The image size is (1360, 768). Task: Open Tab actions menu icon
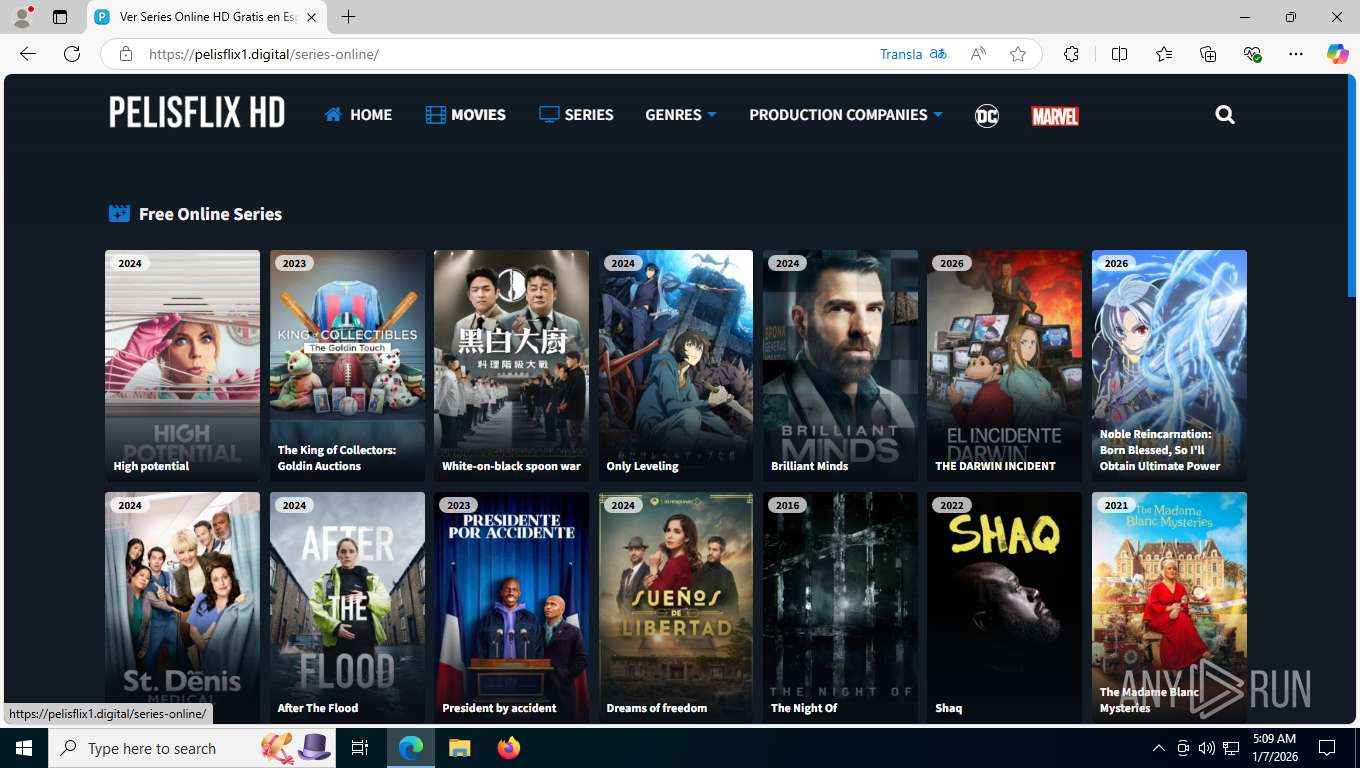click(60, 17)
